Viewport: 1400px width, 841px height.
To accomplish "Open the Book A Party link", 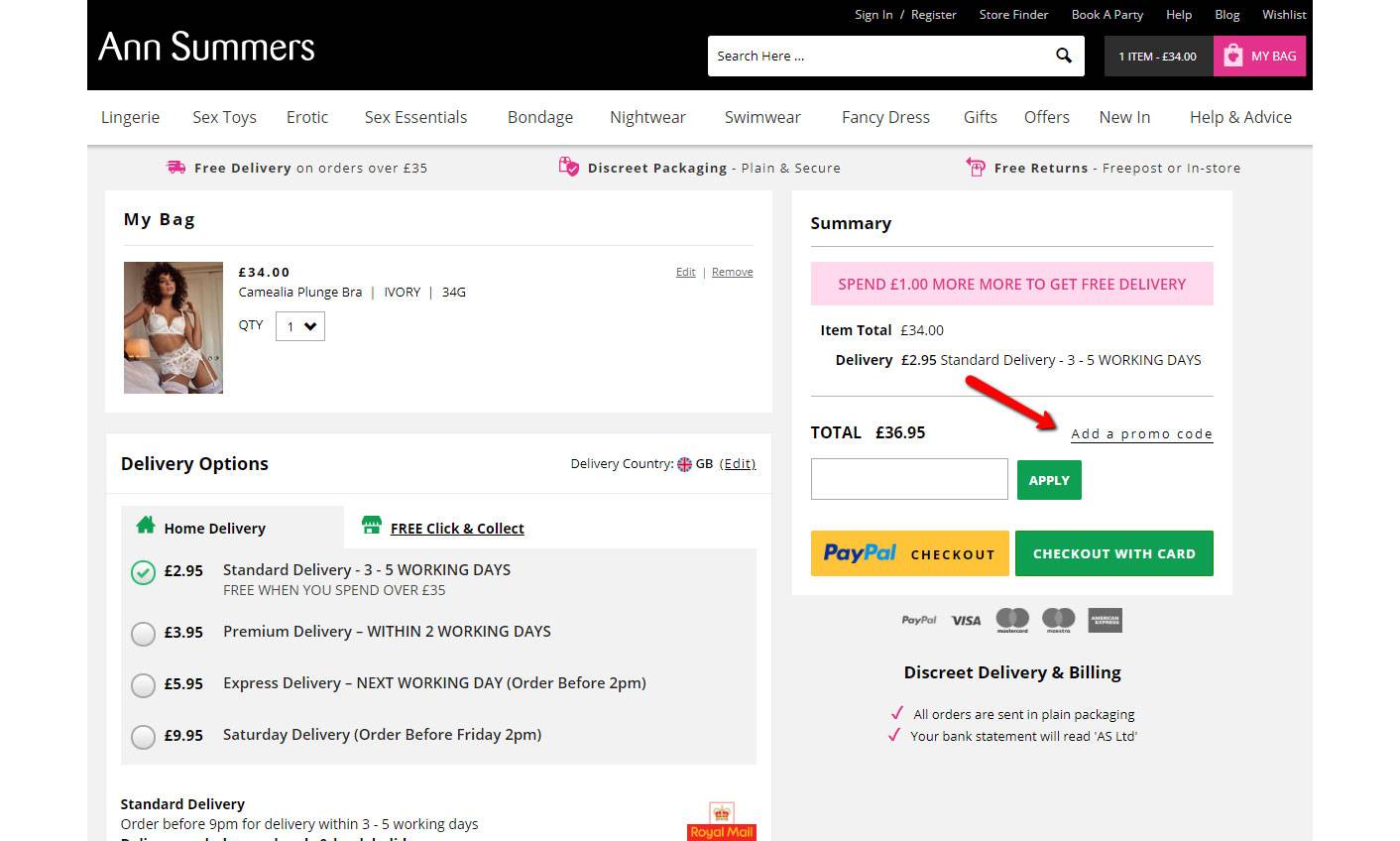I will point(1108,15).
